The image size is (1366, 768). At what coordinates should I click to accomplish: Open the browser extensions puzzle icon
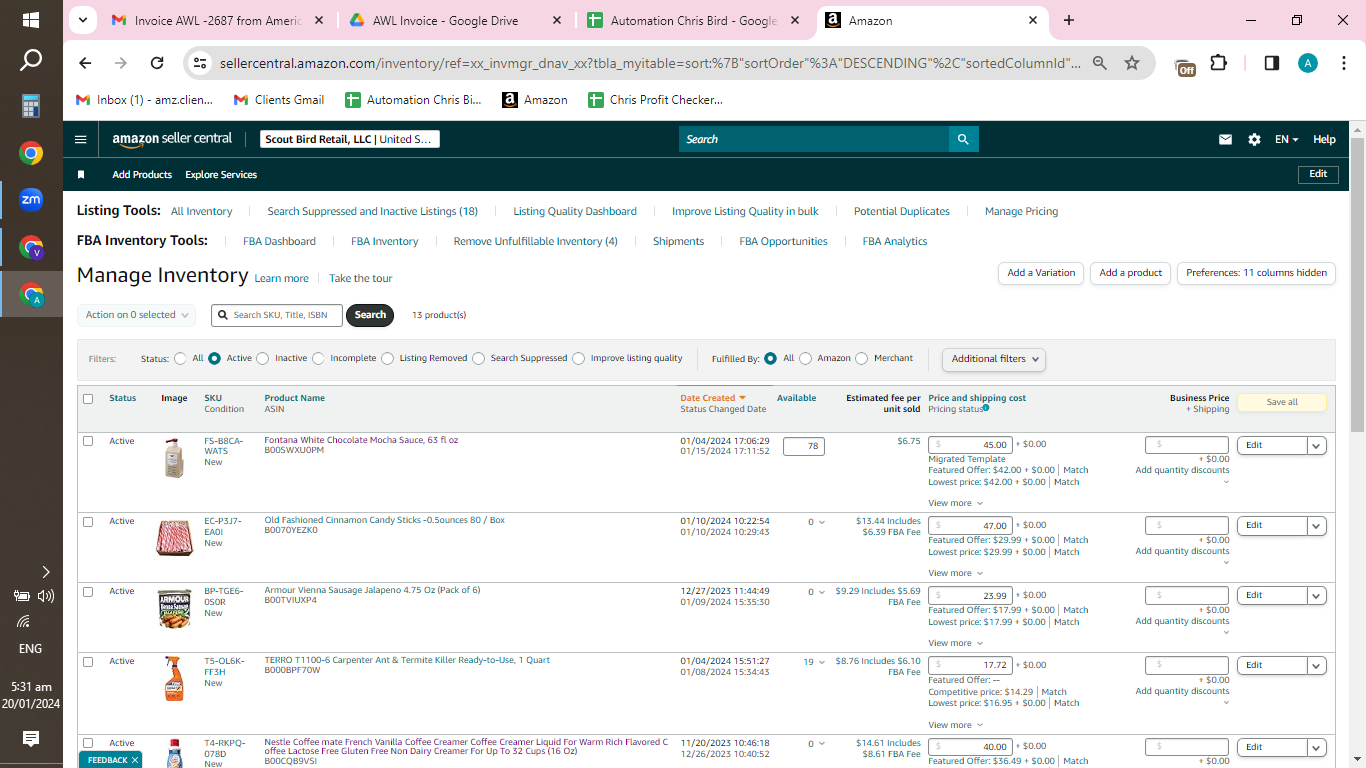click(x=1218, y=63)
